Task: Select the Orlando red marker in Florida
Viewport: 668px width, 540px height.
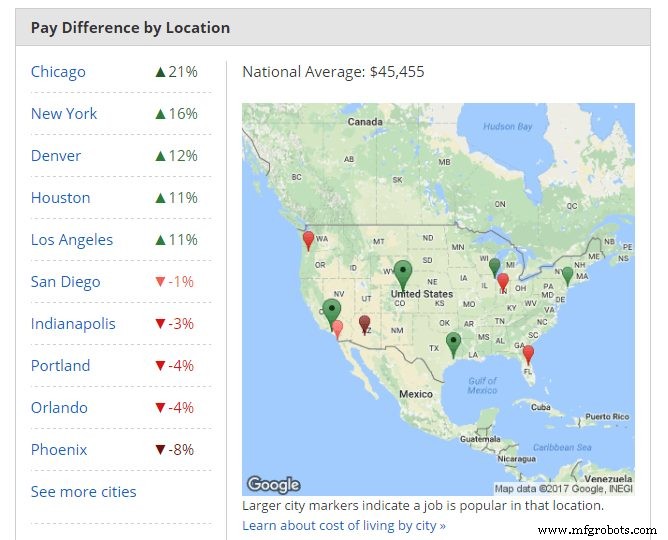Action: click(528, 353)
